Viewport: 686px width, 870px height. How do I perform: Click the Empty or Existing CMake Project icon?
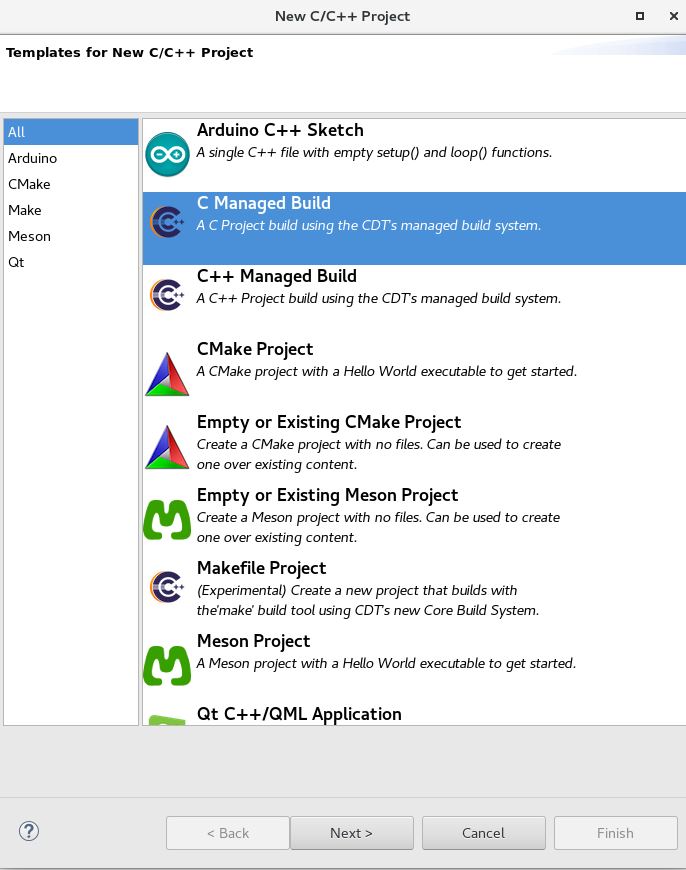[x=167, y=447]
